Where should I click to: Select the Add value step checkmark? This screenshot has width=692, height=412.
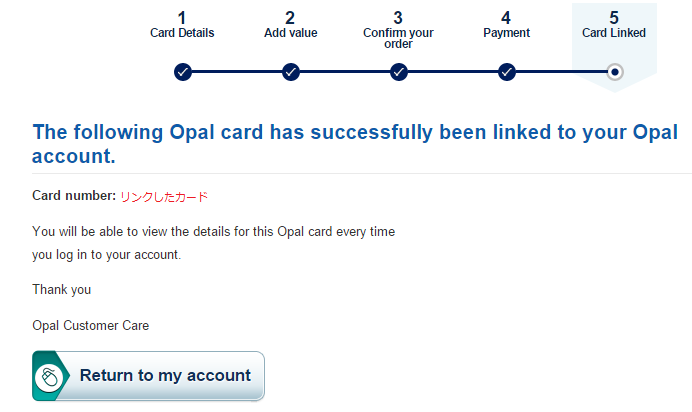[x=291, y=72]
